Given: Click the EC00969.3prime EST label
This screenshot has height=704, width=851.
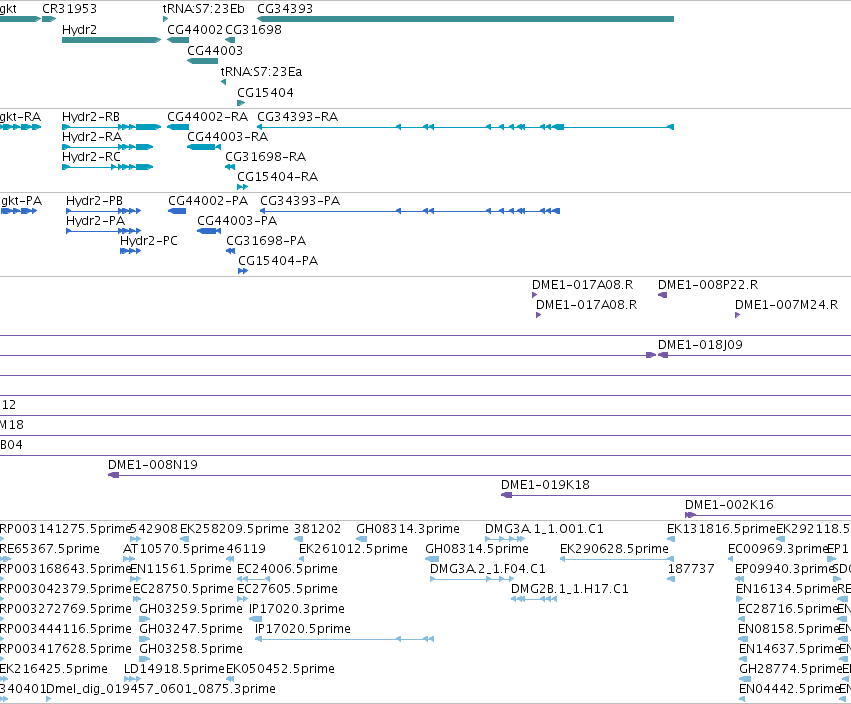Looking at the screenshot, I should coord(777,549).
